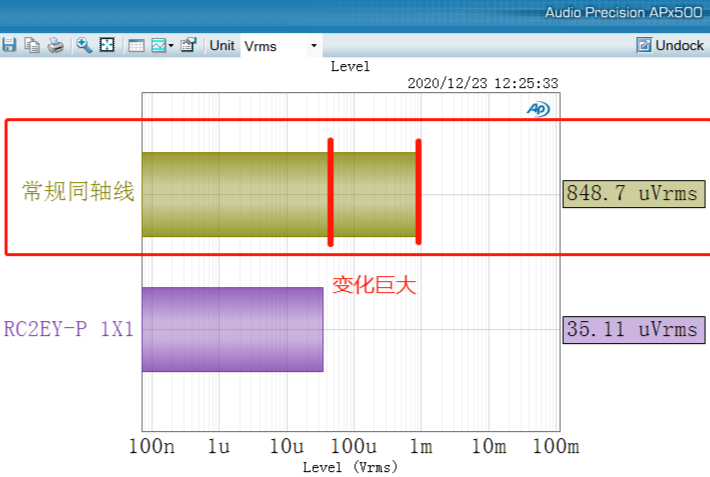Click the 1m axis tick label
Image resolution: width=710 pixels, height=477 pixels.
coord(421,446)
